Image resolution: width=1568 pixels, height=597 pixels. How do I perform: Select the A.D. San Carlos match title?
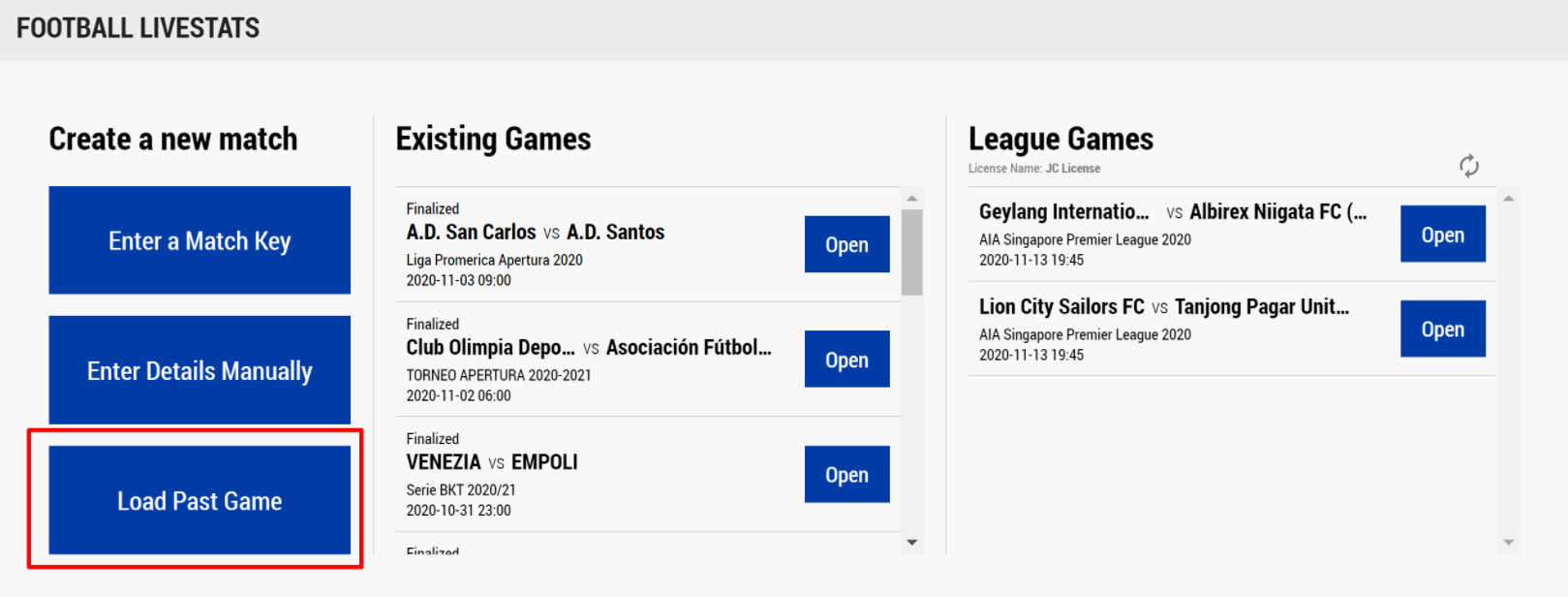[535, 233]
